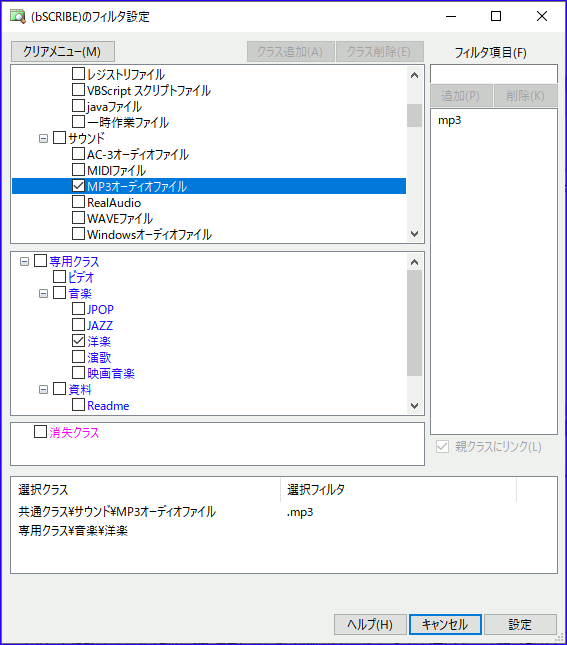The image size is (567, 645).
Task: Check the 音楽 checkbox
Action: tap(59, 293)
